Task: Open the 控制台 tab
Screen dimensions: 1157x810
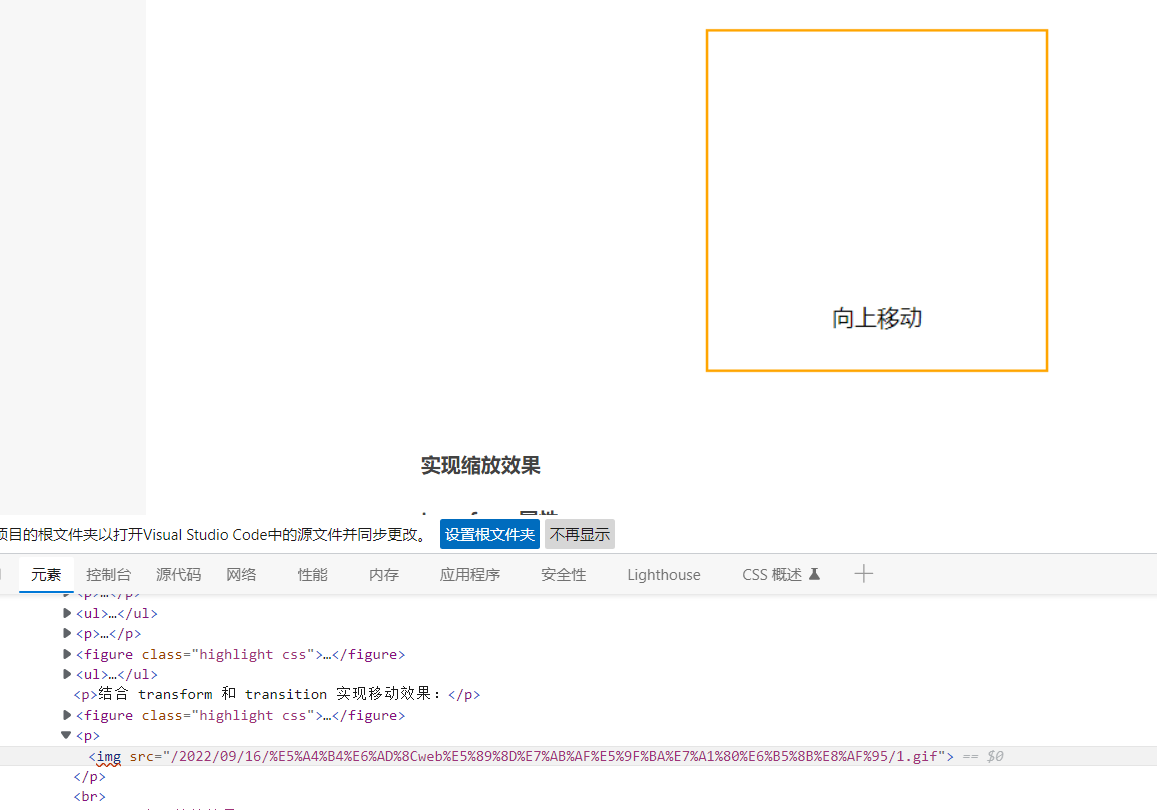Action: pyautogui.click(x=108, y=575)
